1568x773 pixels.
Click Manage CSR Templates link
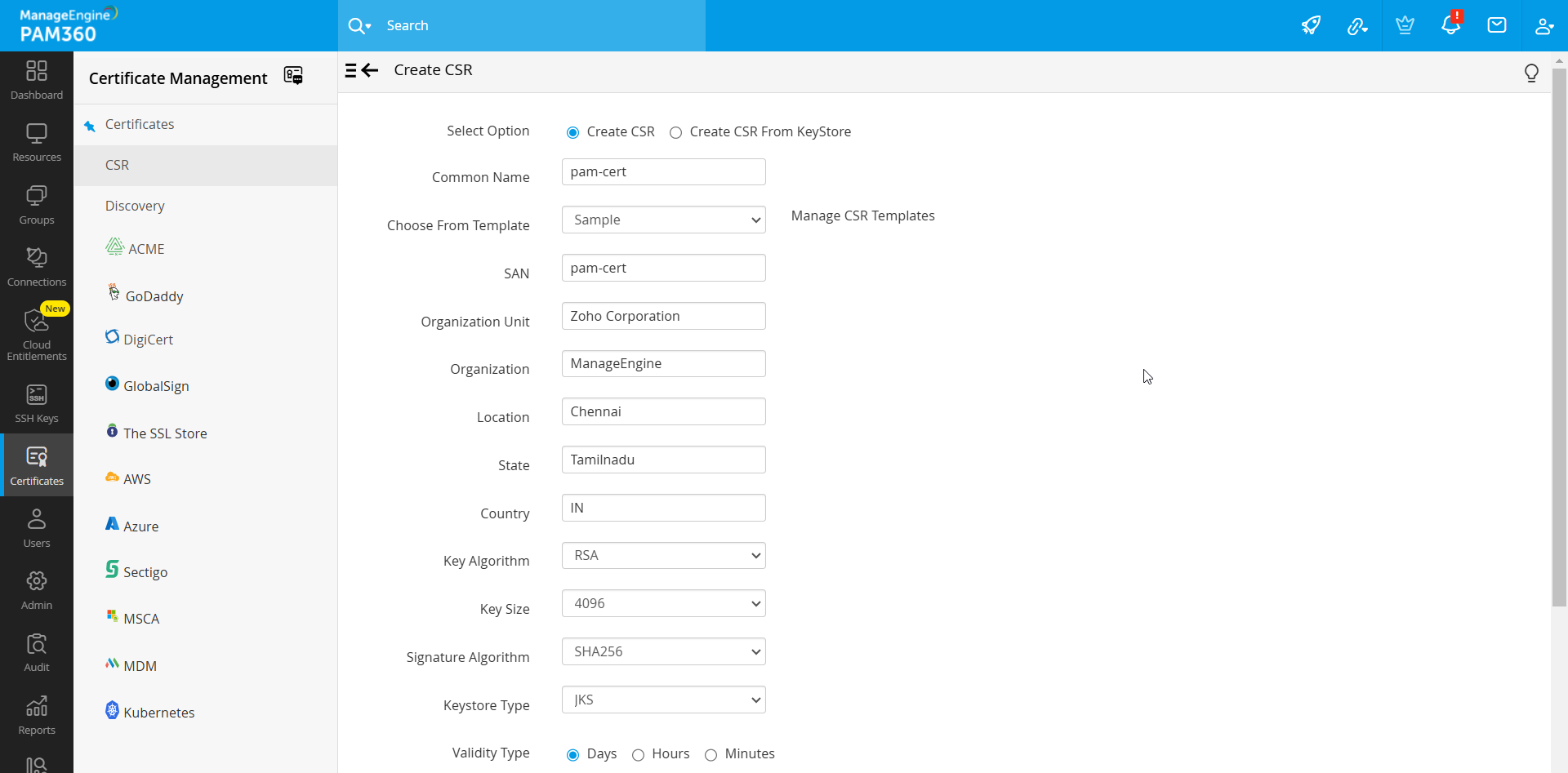(862, 215)
